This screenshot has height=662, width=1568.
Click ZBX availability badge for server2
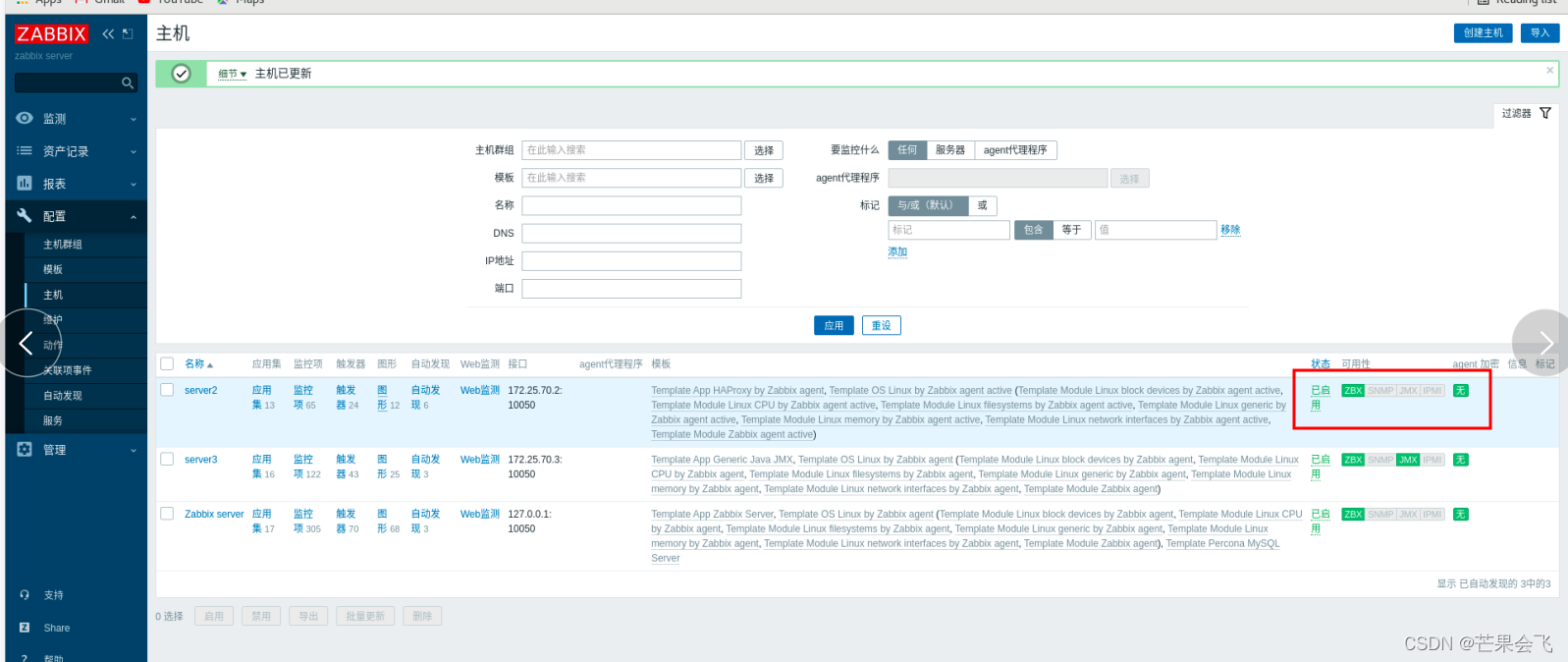(x=1353, y=391)
